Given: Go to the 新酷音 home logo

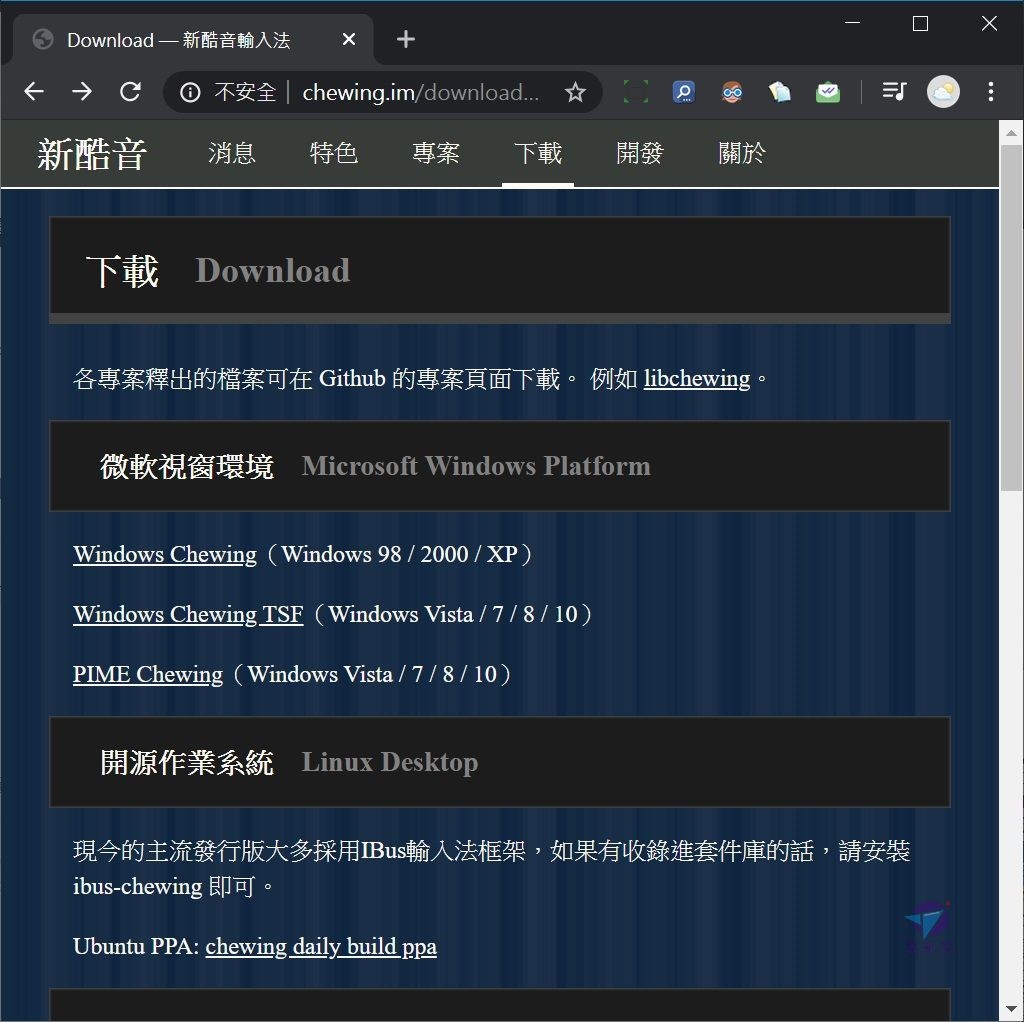Looking at the screenshot, I should [x=92, y=155].
